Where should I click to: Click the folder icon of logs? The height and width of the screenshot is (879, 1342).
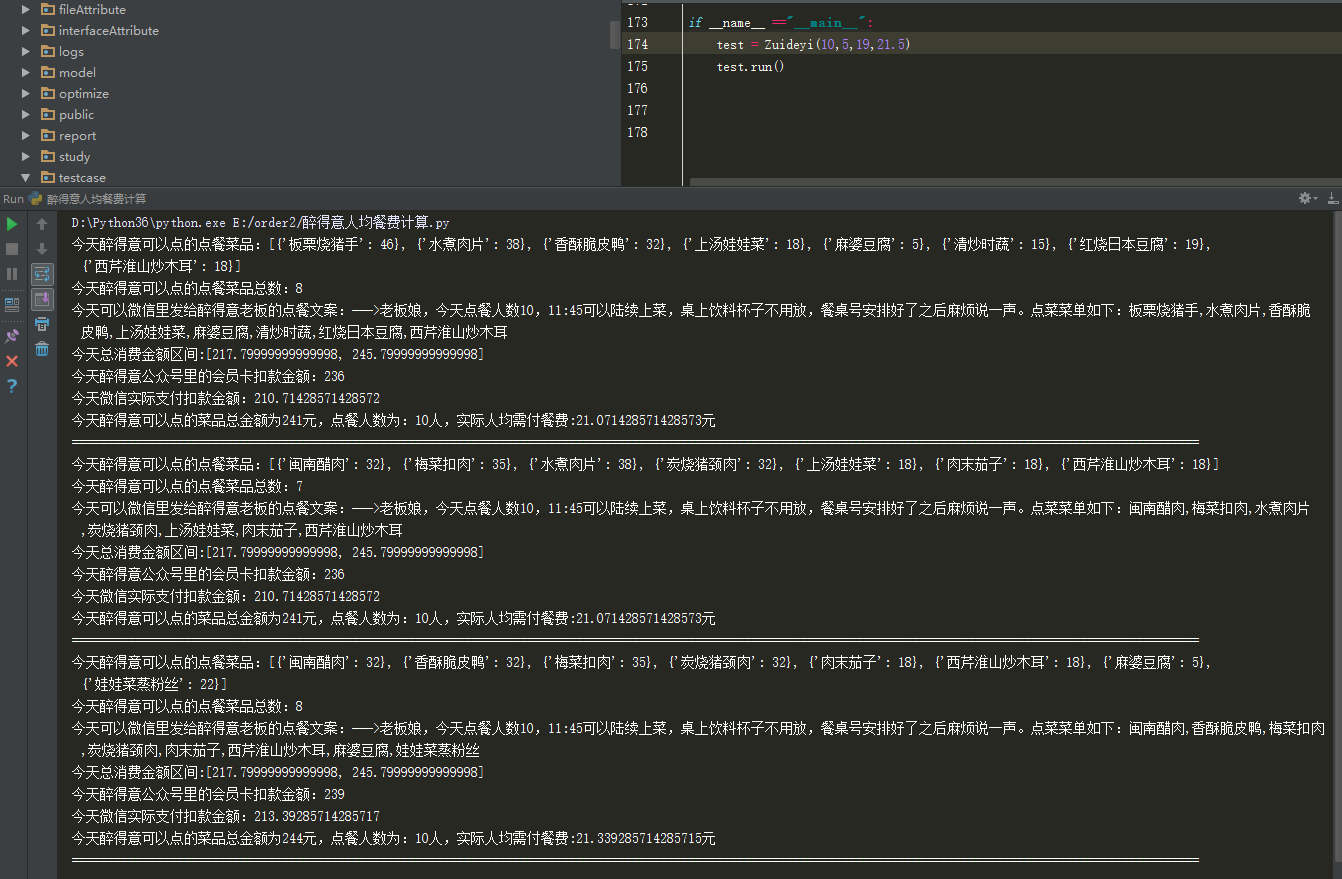point(48,51)
